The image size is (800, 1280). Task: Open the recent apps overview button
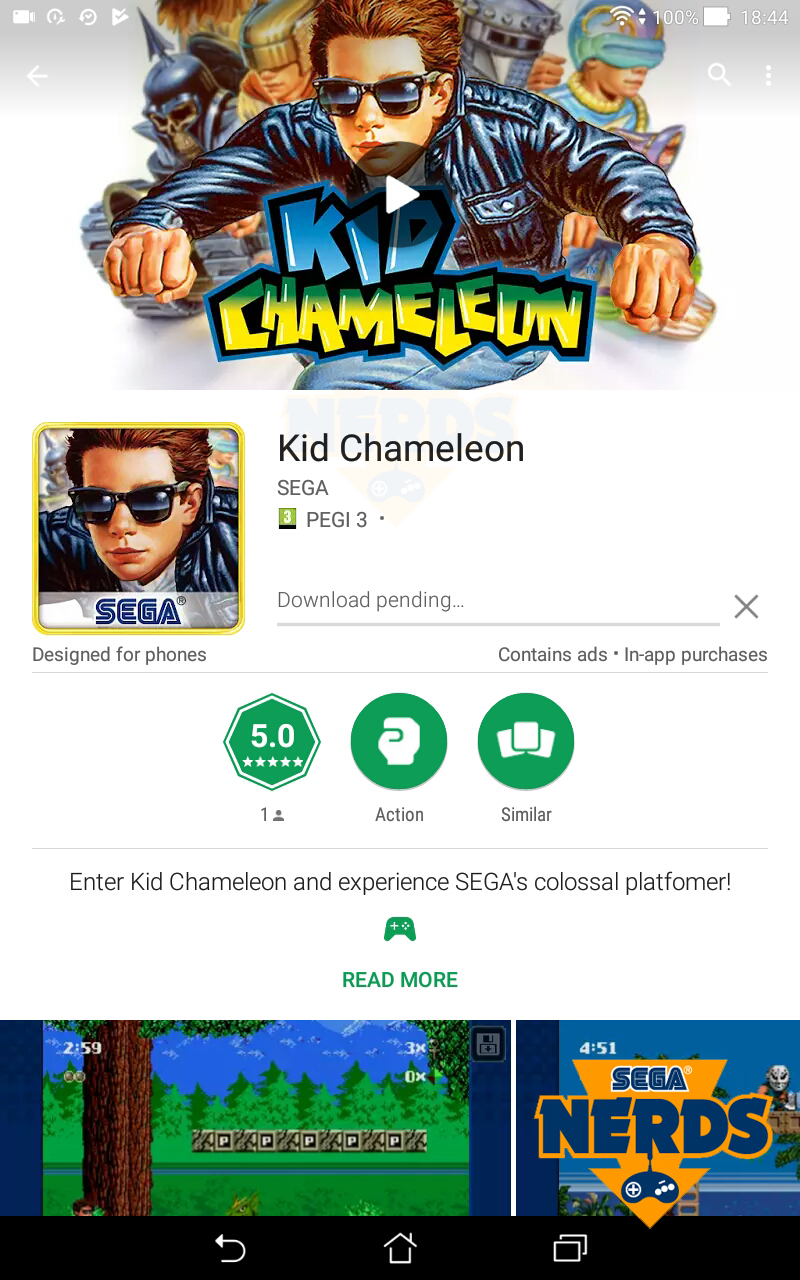[x=570, y=1248]
